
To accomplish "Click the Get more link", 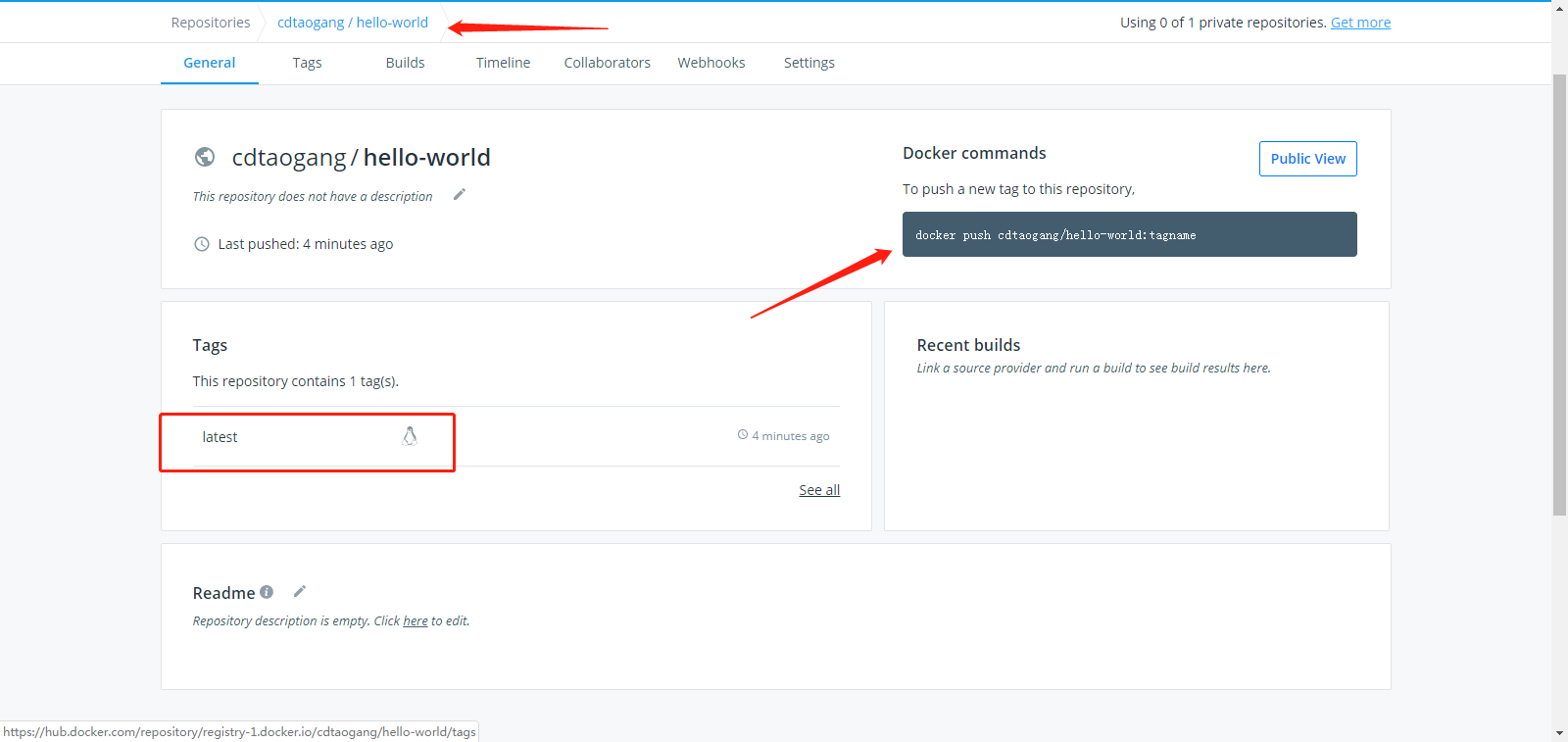I will 1360,23.
